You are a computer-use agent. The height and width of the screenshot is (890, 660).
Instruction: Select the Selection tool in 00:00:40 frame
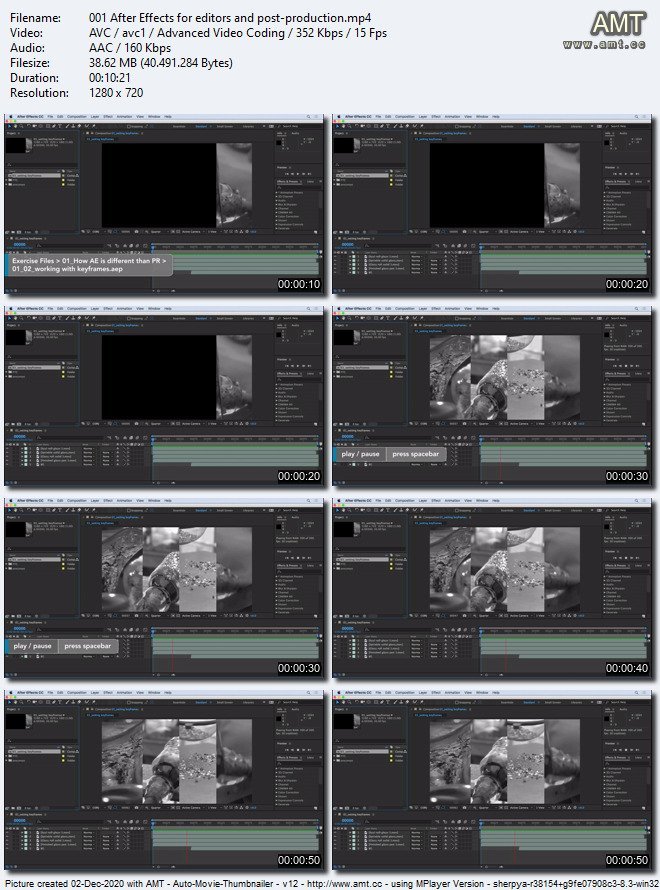click(x=338, y=510)
